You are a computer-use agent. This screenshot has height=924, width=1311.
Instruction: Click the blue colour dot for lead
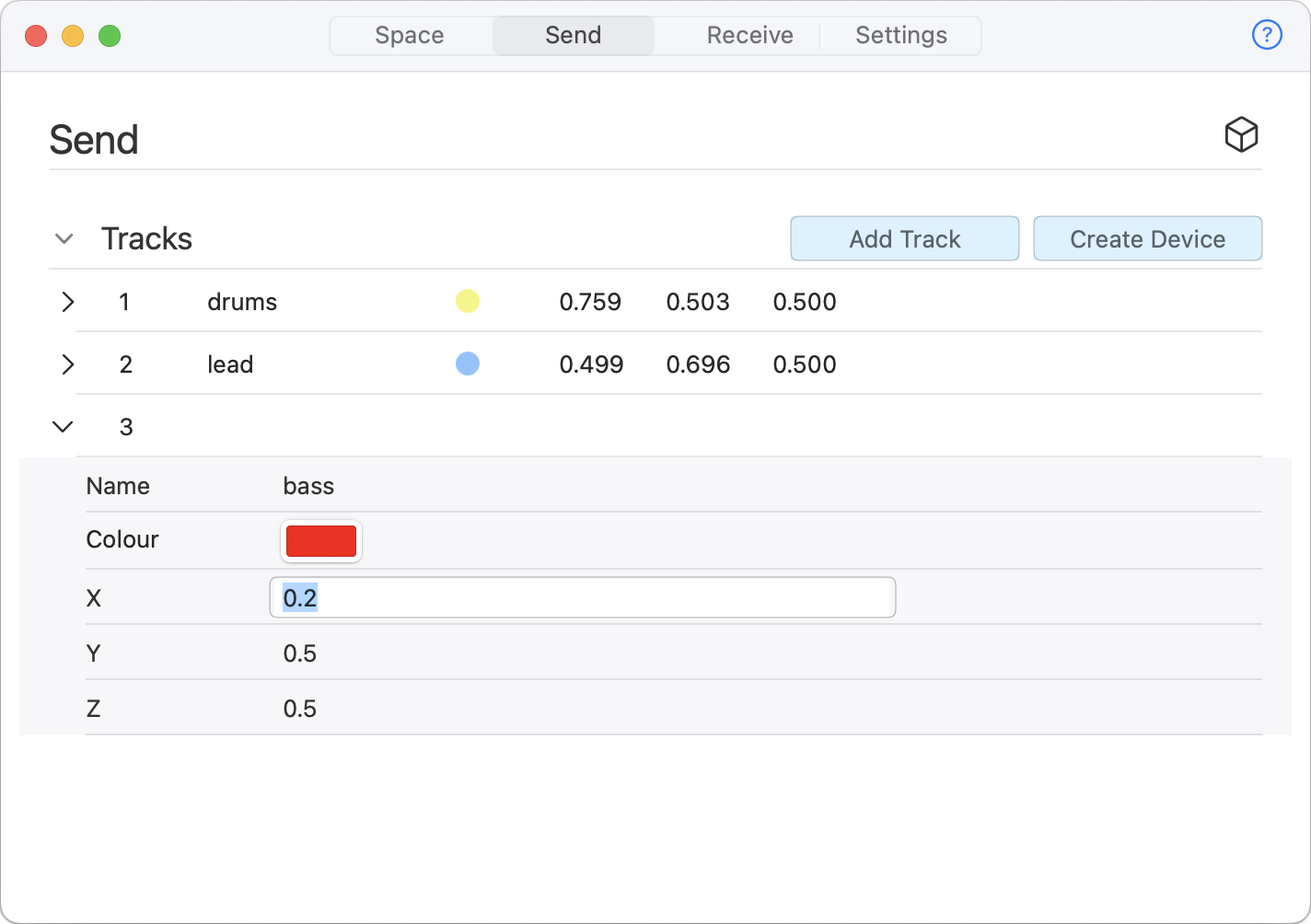pos(468,364)
